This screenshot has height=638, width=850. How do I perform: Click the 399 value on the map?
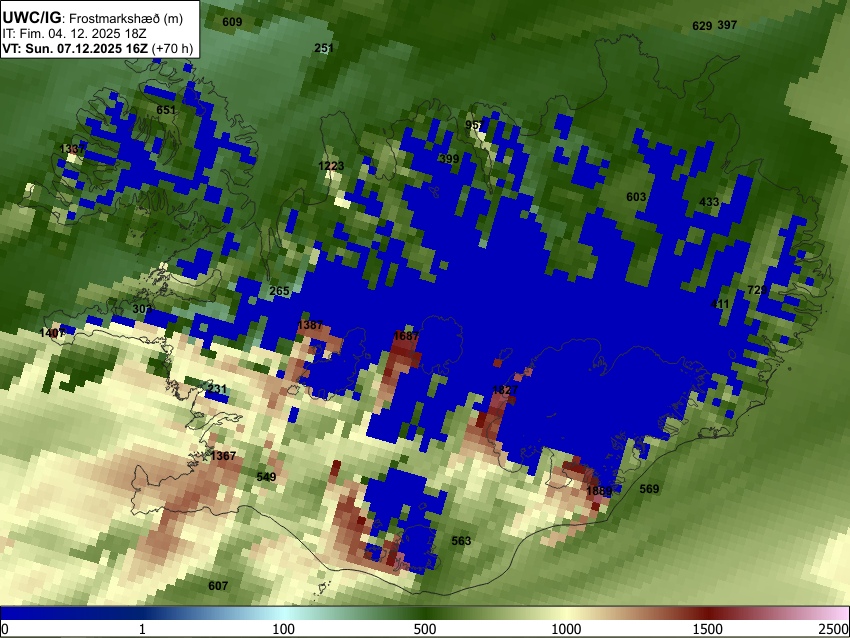(449, 159)
